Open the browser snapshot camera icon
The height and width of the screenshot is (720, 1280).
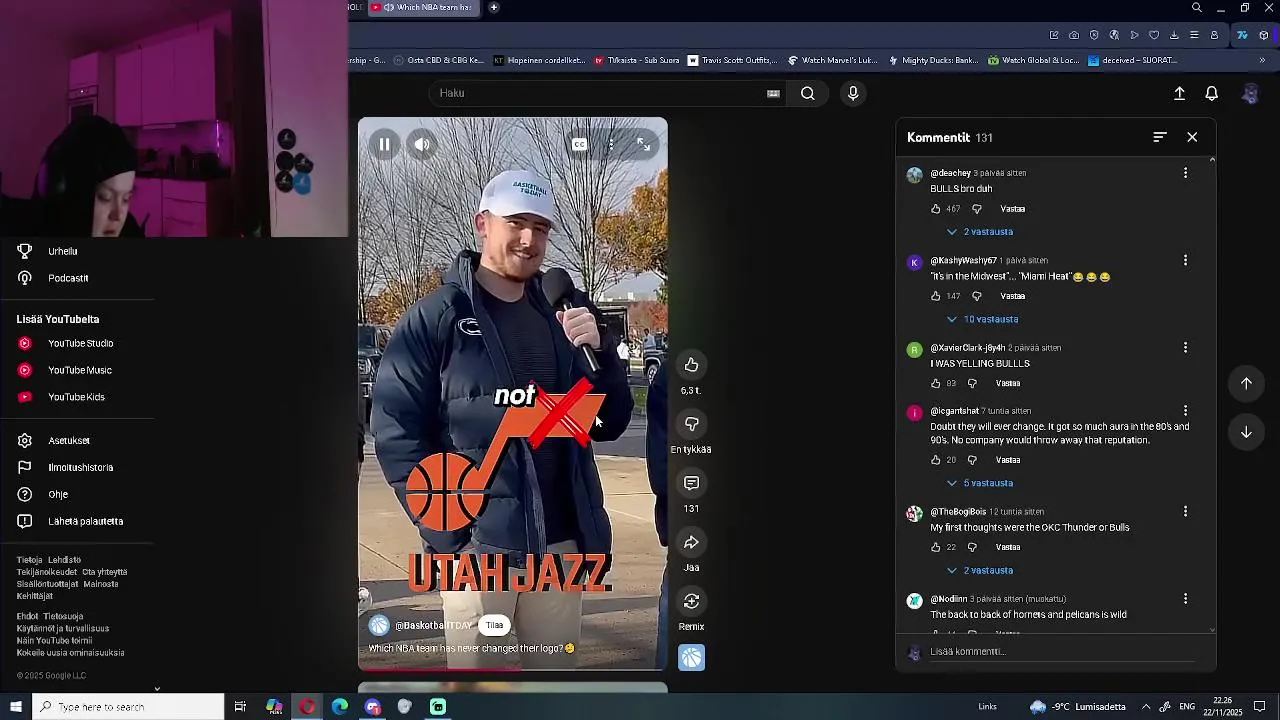coord(1074,35)
